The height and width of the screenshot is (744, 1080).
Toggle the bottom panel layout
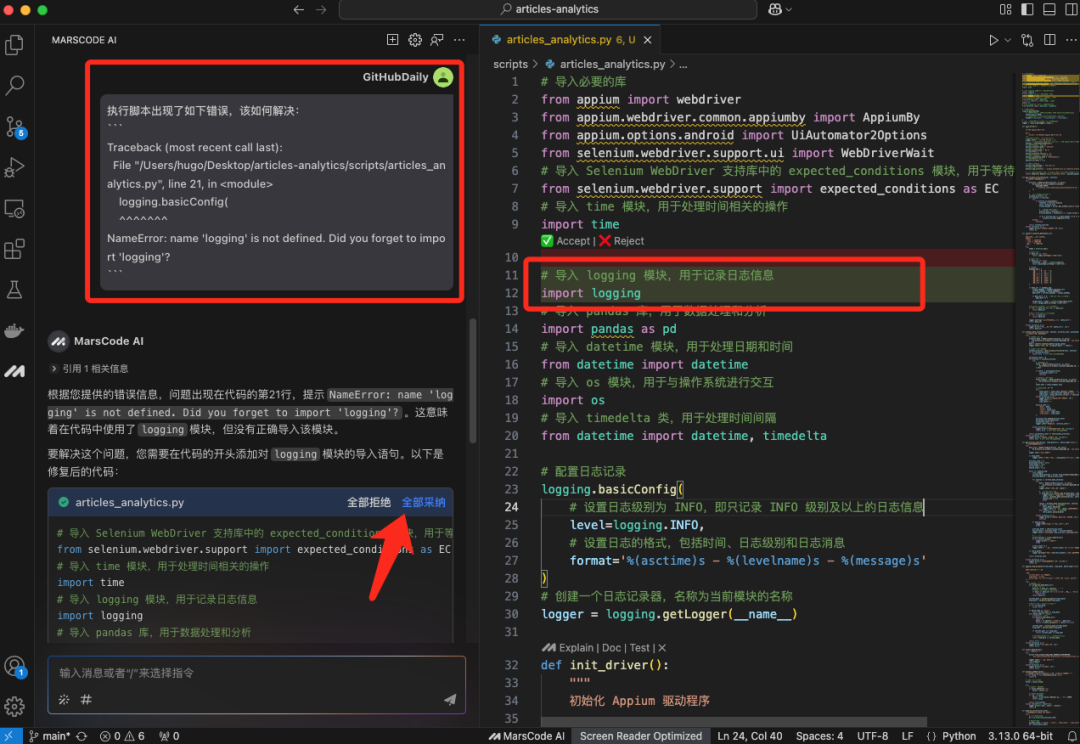click(x=1049, y=10)
